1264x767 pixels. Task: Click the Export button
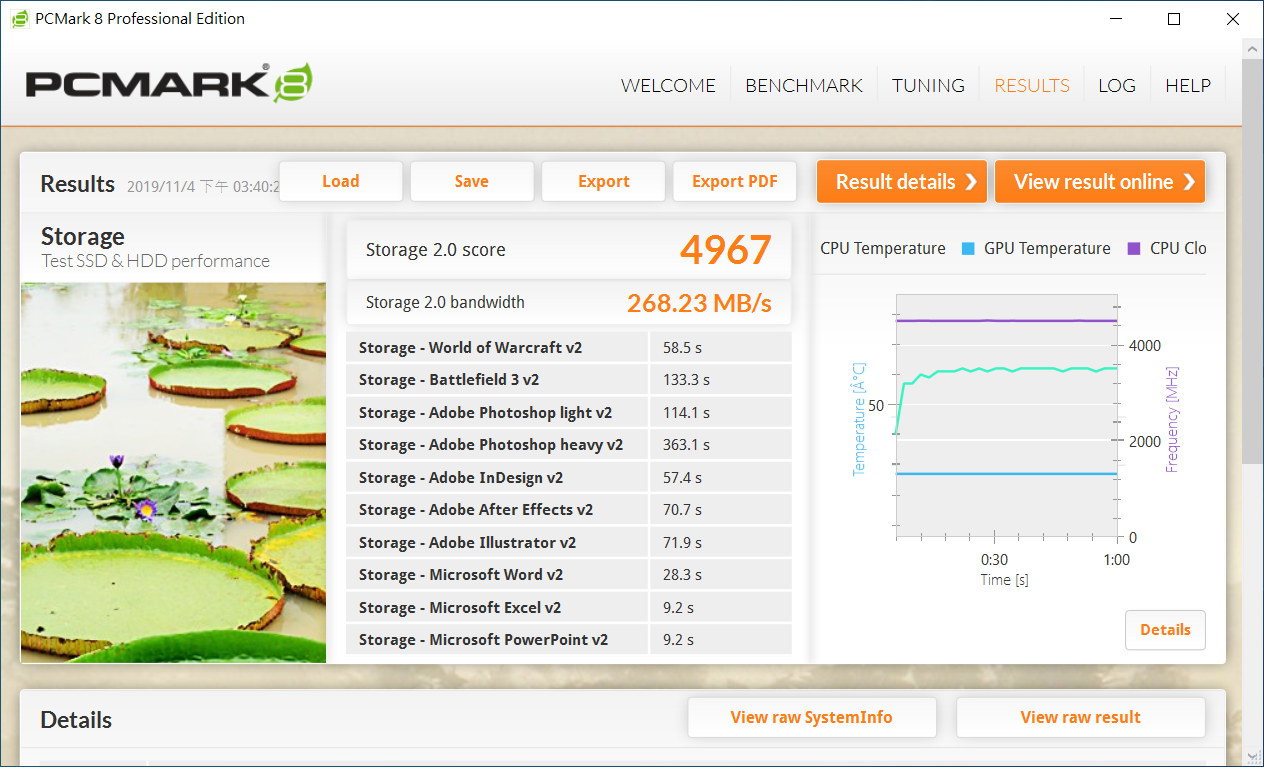[604, 181]
